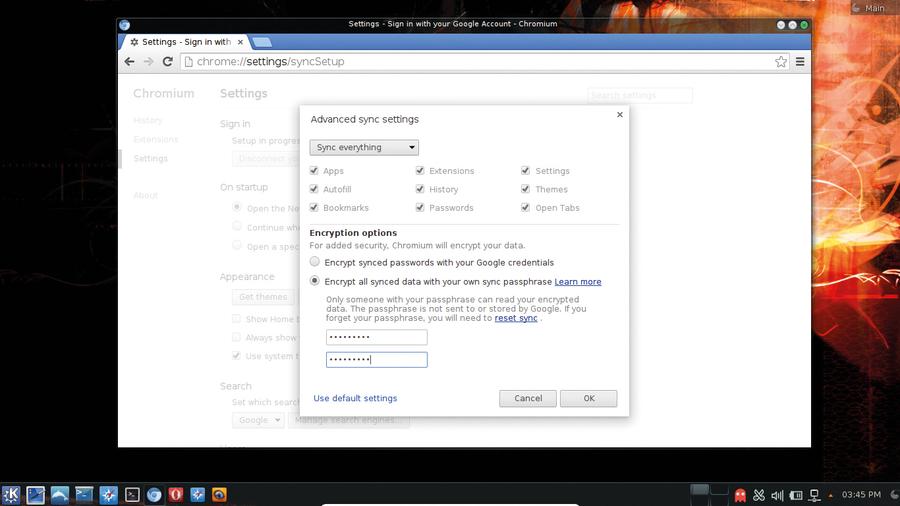Open the Learn more link
This screenshot has width=900, height=506.
[577, 282]
